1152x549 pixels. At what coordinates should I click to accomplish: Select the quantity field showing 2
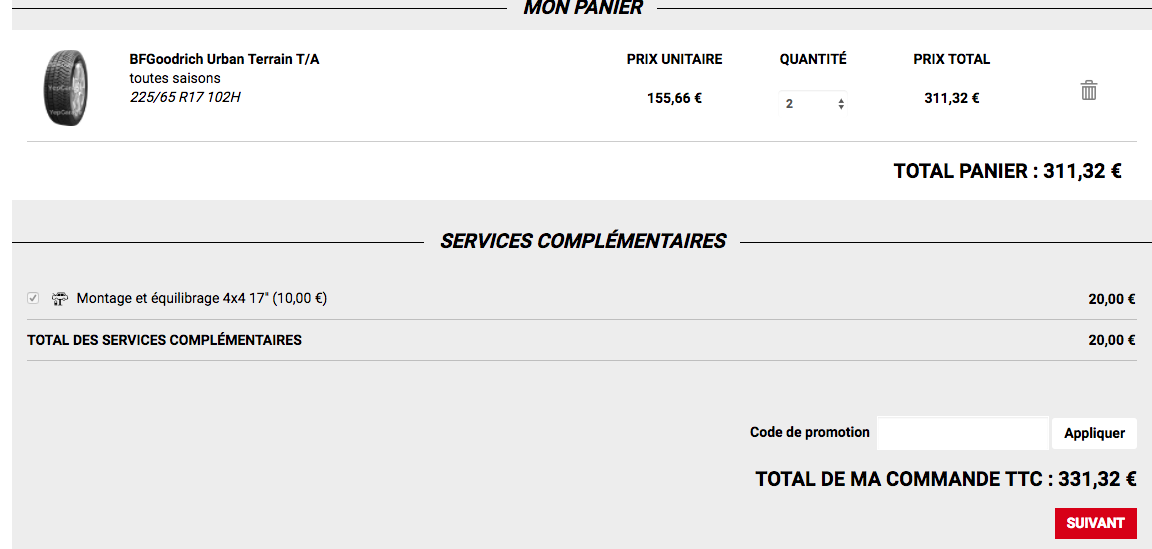[x=813, y=104]
